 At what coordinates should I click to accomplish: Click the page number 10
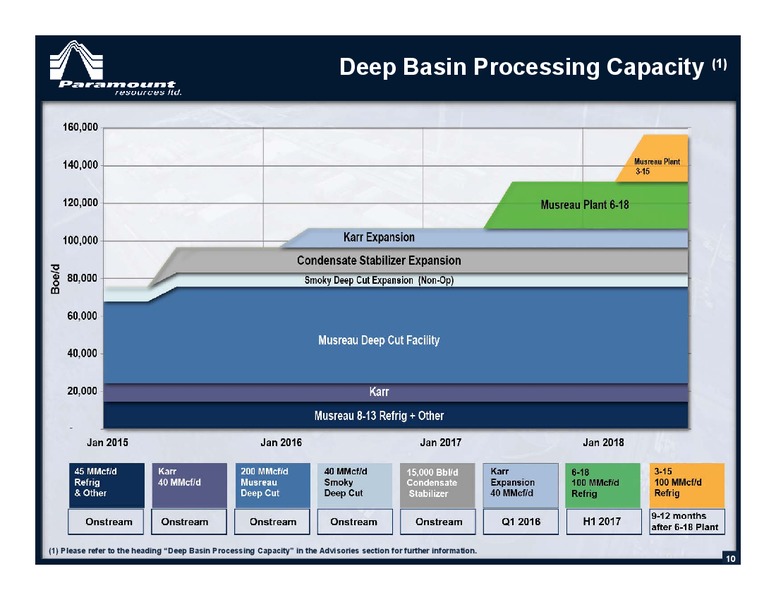731,559
